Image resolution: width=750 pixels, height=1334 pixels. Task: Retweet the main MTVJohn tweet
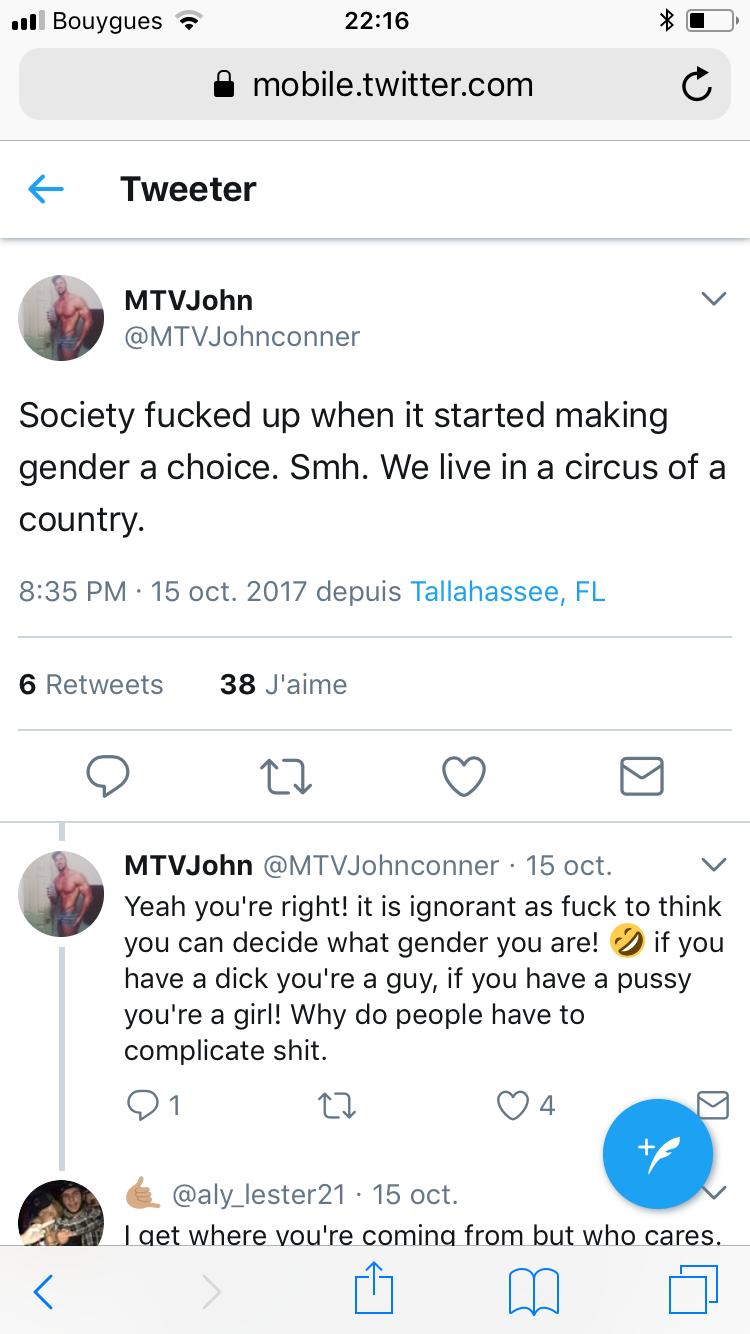(x=286, y=776)
